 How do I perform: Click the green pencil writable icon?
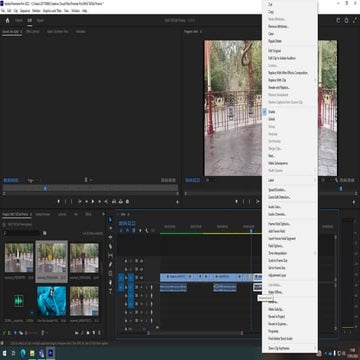[x=4, y=333]
